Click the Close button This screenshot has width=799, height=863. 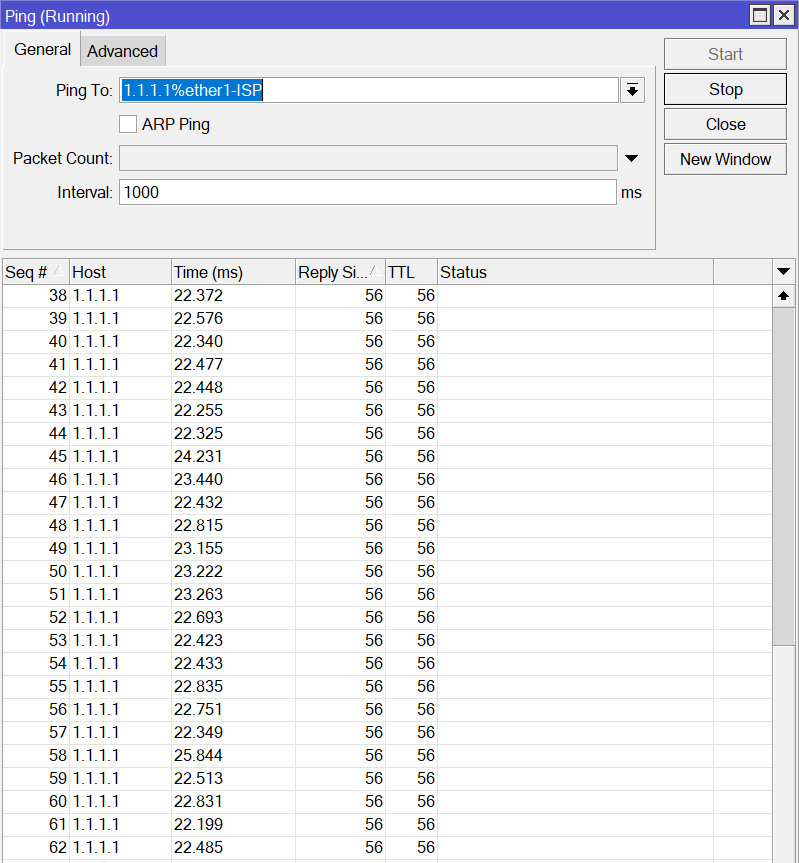tap(725, 124)
